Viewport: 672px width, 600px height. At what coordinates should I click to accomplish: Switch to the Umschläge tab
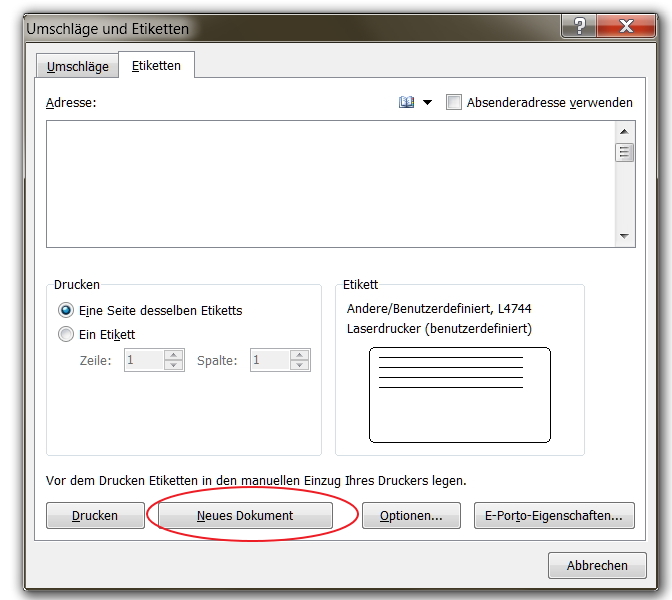[77, 66]
